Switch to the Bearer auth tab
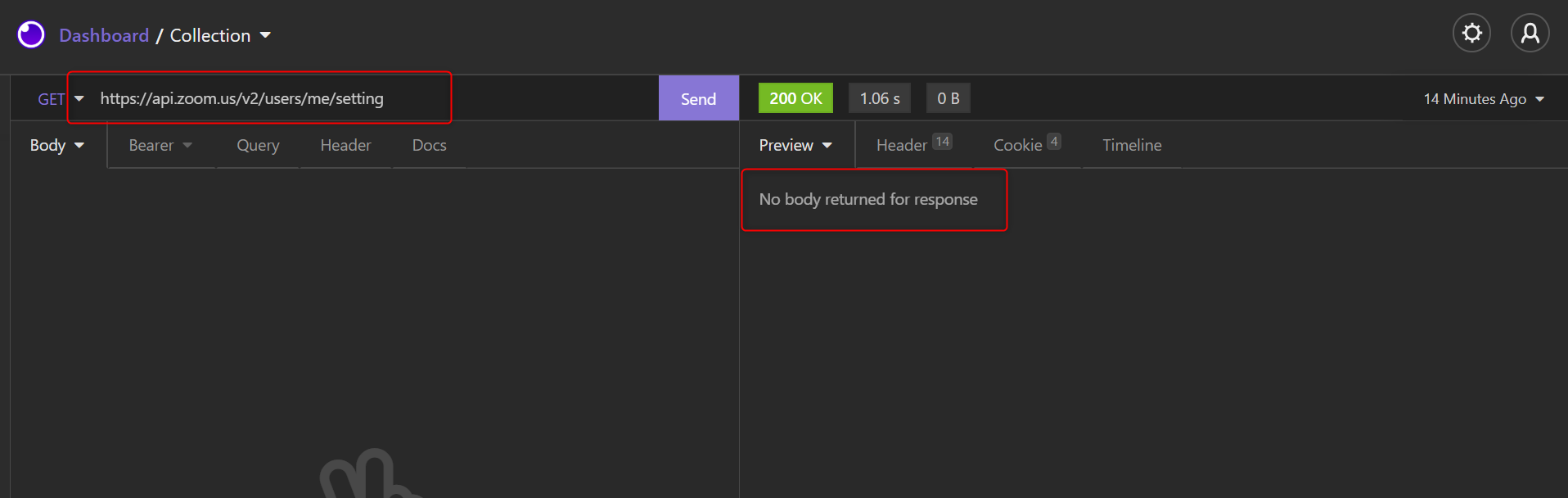Screen dimensions: 1568x498 160,145
